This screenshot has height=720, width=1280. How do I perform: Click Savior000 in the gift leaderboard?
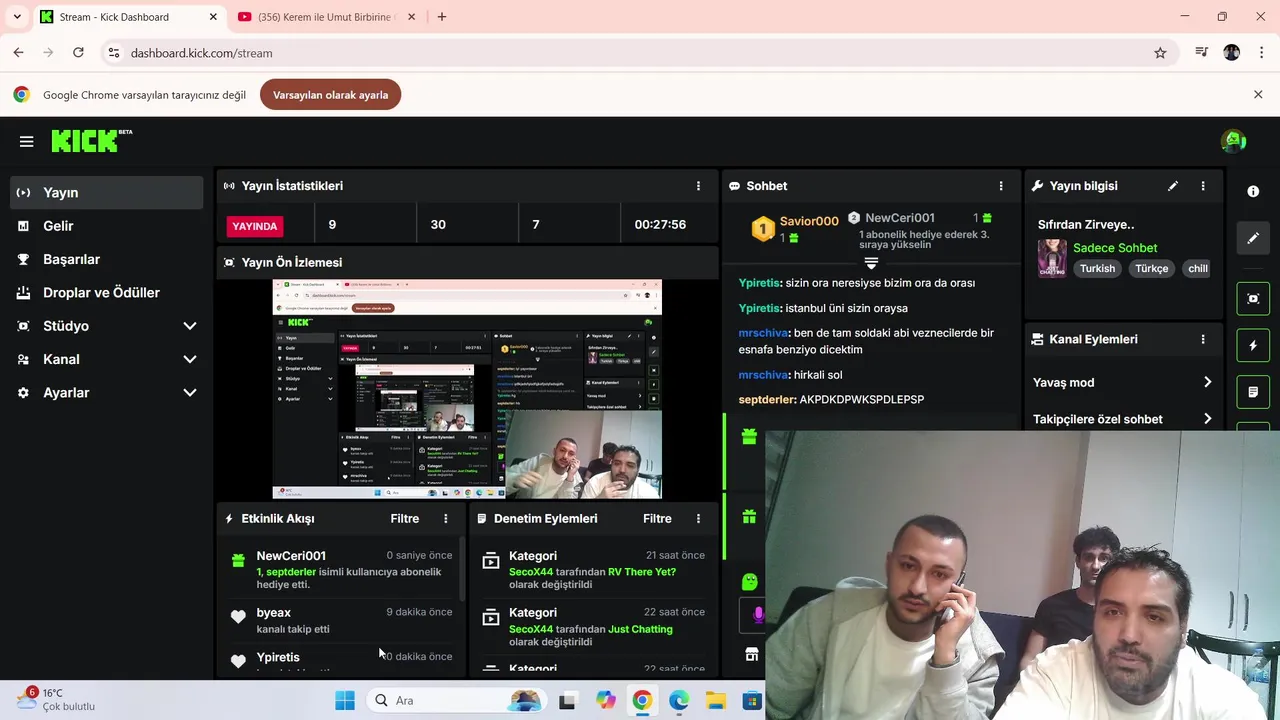[809, 221]
